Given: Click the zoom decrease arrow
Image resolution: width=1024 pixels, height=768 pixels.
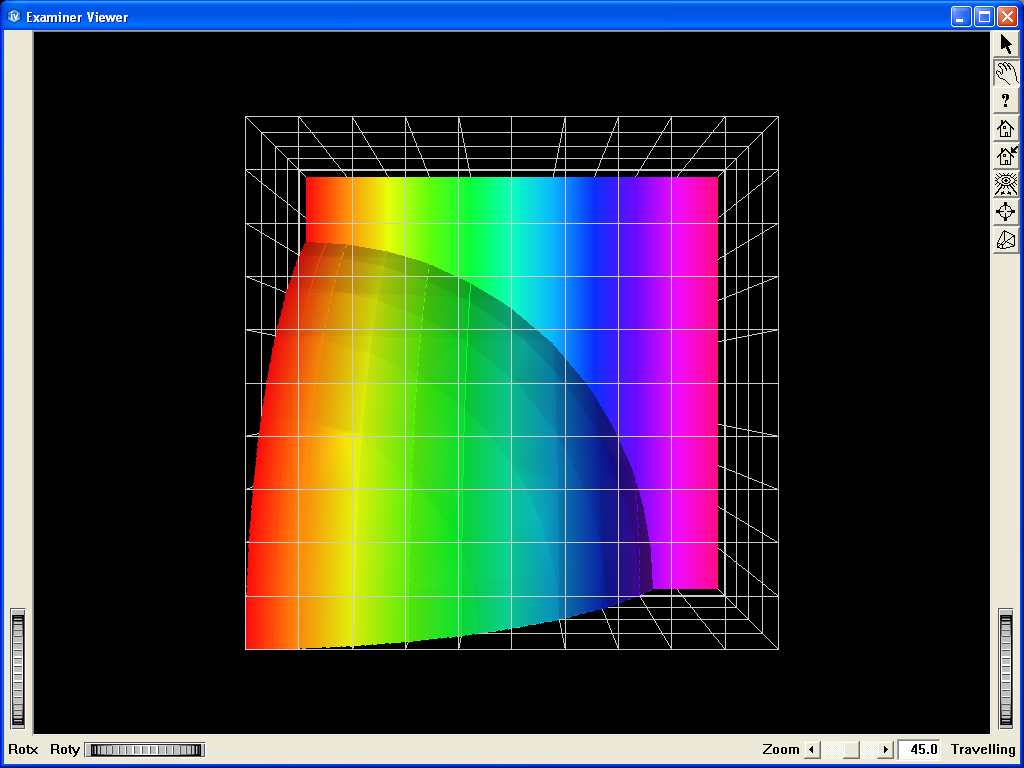Looking at the screenshot, I should [812, 749].
